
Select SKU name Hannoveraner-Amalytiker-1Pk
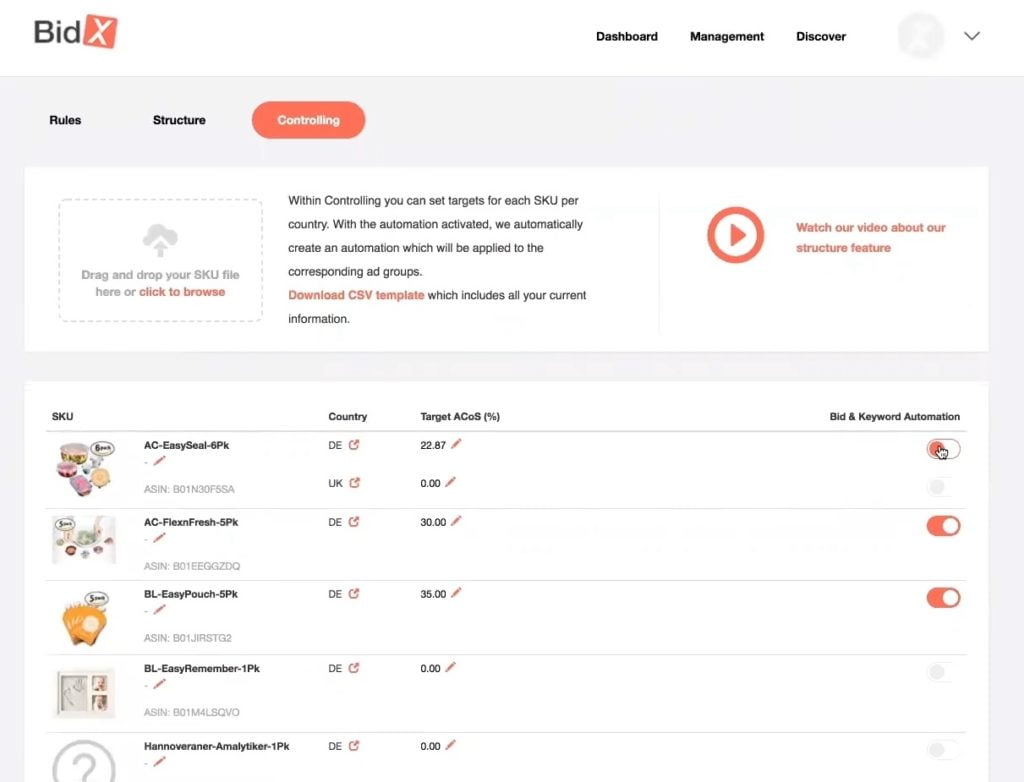(x=216, y=747)
